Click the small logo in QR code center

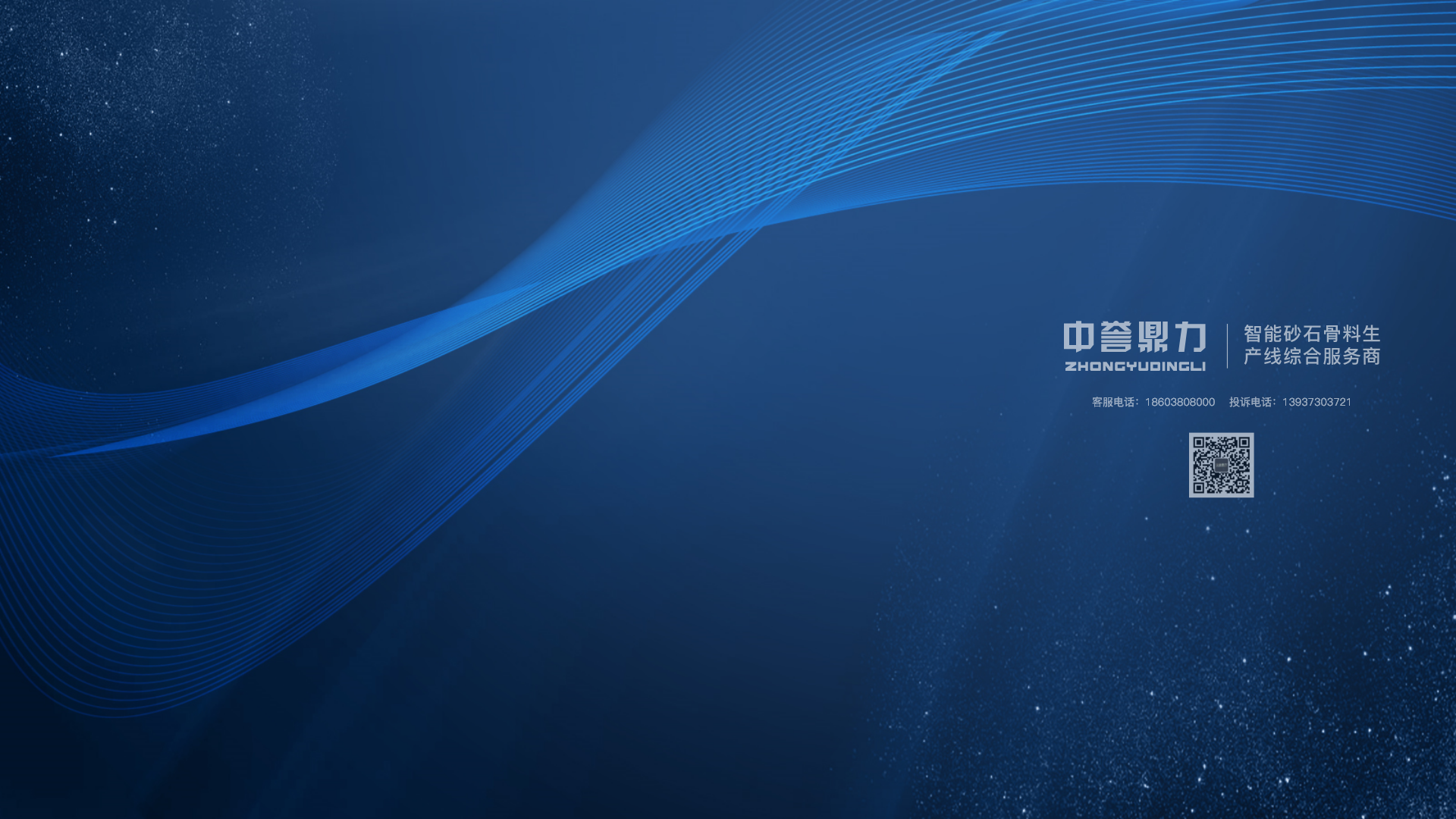[x=1221, y=465]
